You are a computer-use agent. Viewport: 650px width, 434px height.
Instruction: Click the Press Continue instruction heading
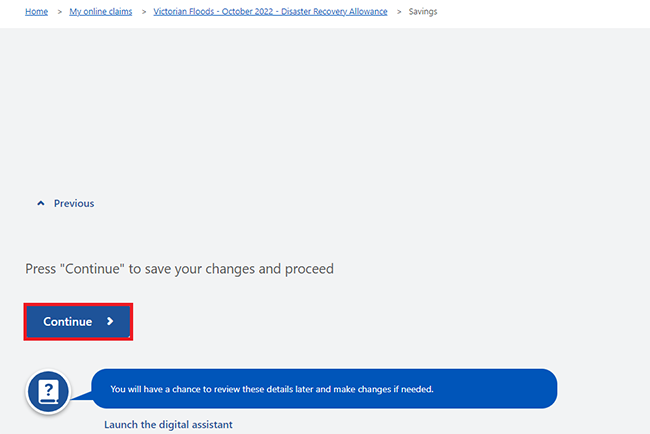[x=179, y=269]
